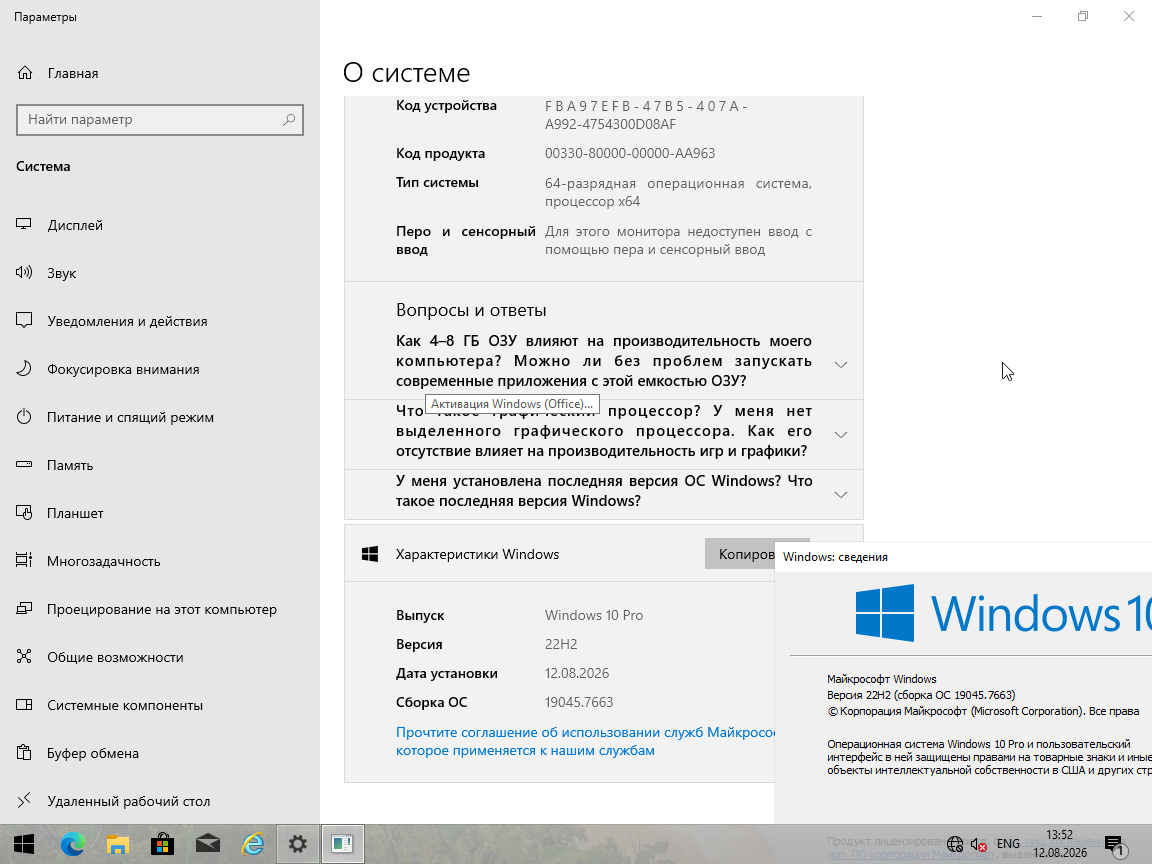Viewport: 1152px width, 864px height.
Task: Open Дисплей display icon in sidebar
Action: (24, 225)
